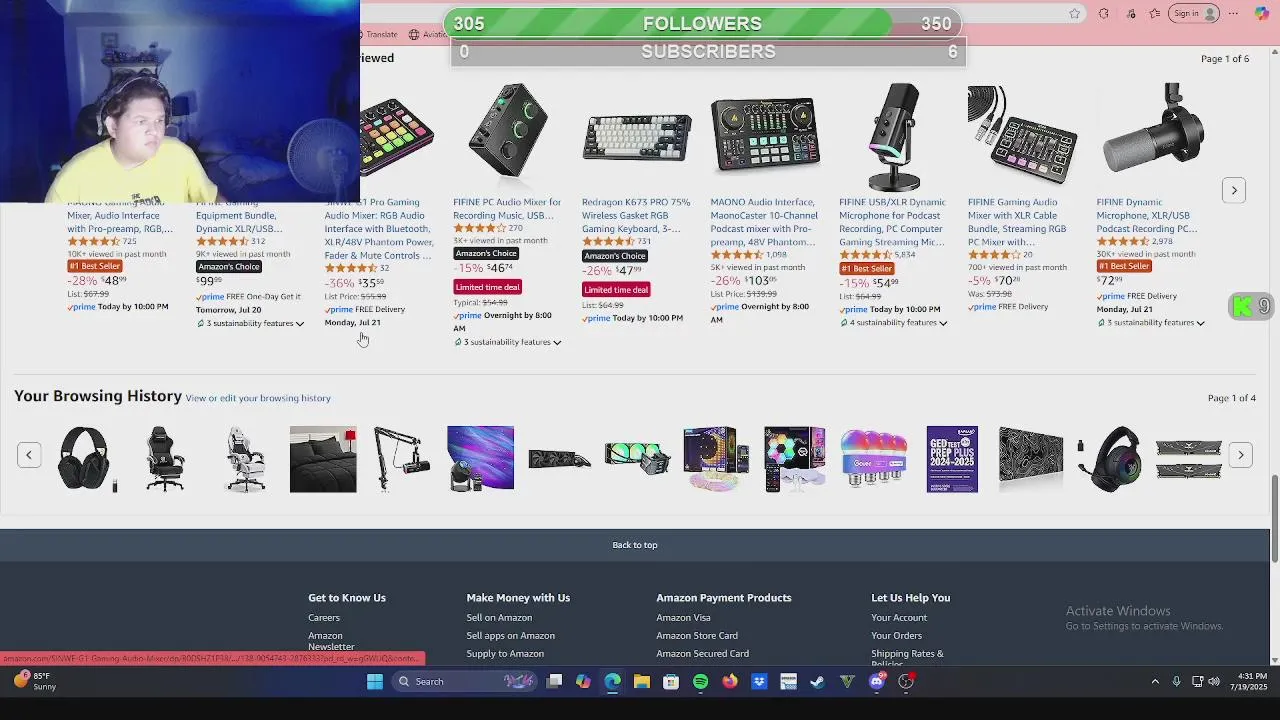Open the hexagon wall lights history thumbnail
This screenshot has height=720, width=1280.
pyautogui.click(x=795, y=459)
